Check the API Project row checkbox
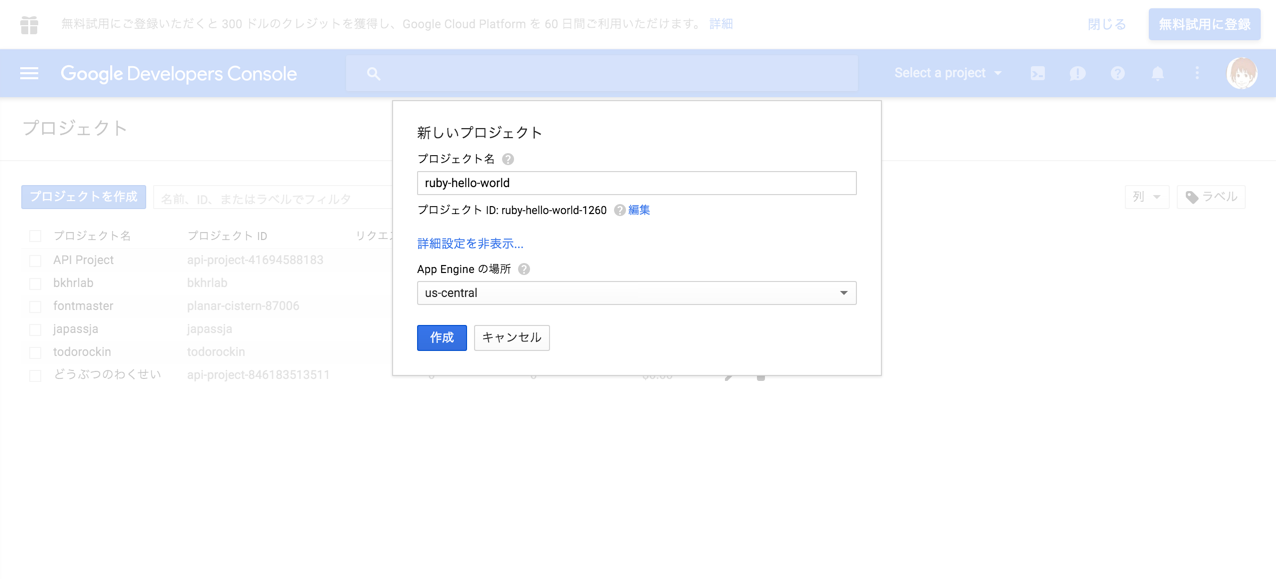The width and height of the screenshot is (1276, 579). (35, 260)
